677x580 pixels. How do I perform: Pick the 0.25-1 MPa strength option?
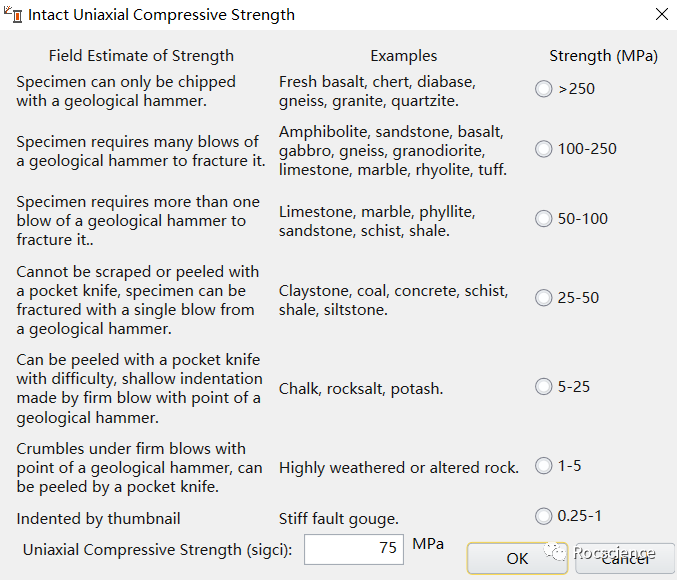544,516
